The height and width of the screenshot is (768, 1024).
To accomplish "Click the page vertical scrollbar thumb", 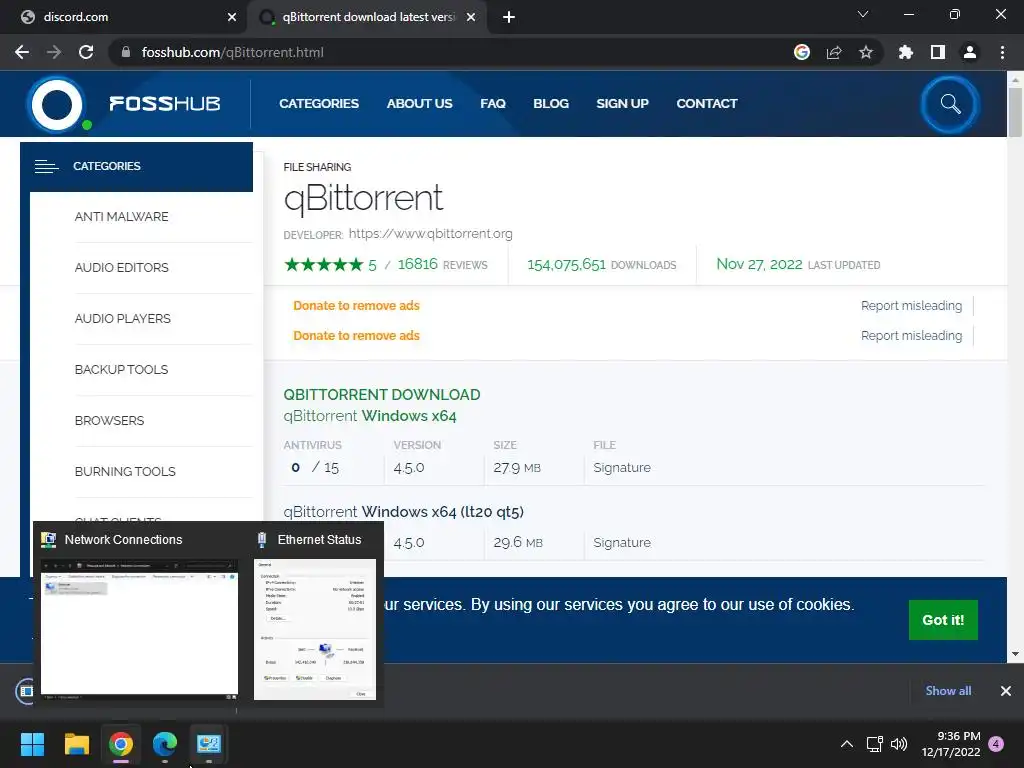I will [1015, 112].
